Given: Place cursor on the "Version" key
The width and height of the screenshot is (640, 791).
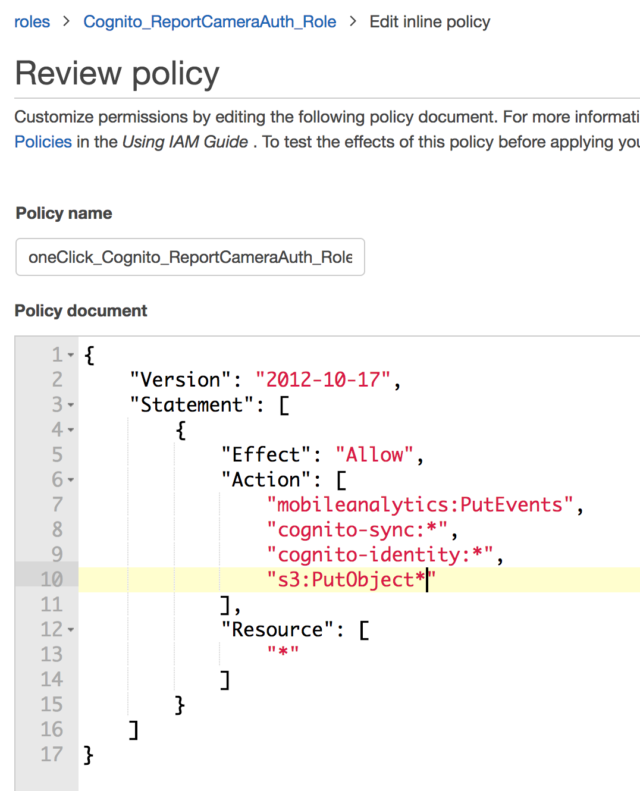Looking at the screenshot, I should (180, 380).
